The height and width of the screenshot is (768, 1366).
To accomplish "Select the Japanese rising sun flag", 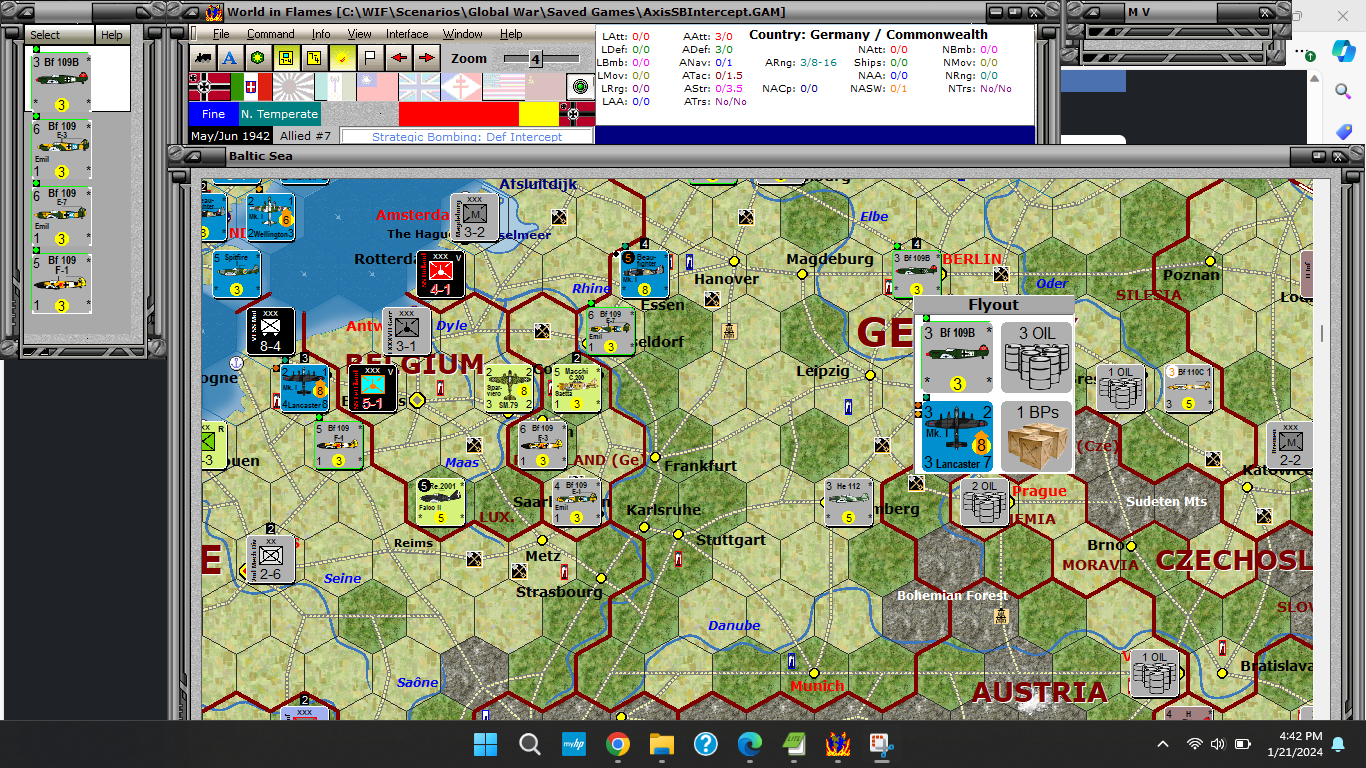I will coord(294,87).
